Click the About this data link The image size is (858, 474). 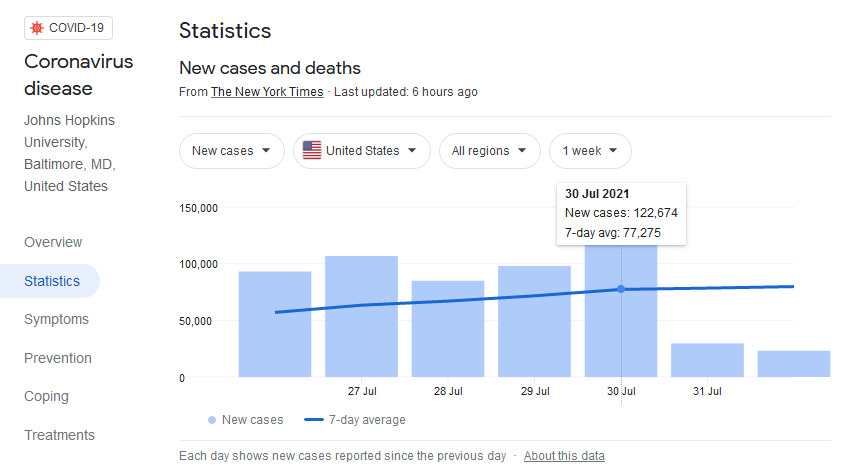(564, 456)
